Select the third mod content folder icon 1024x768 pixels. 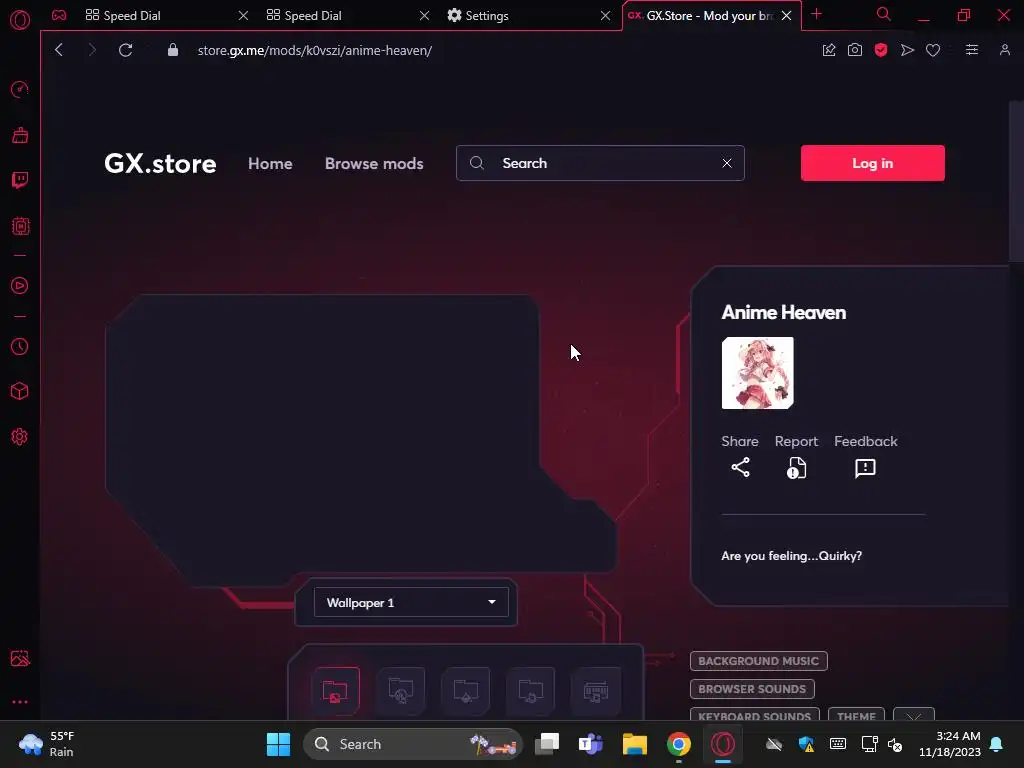466,690
